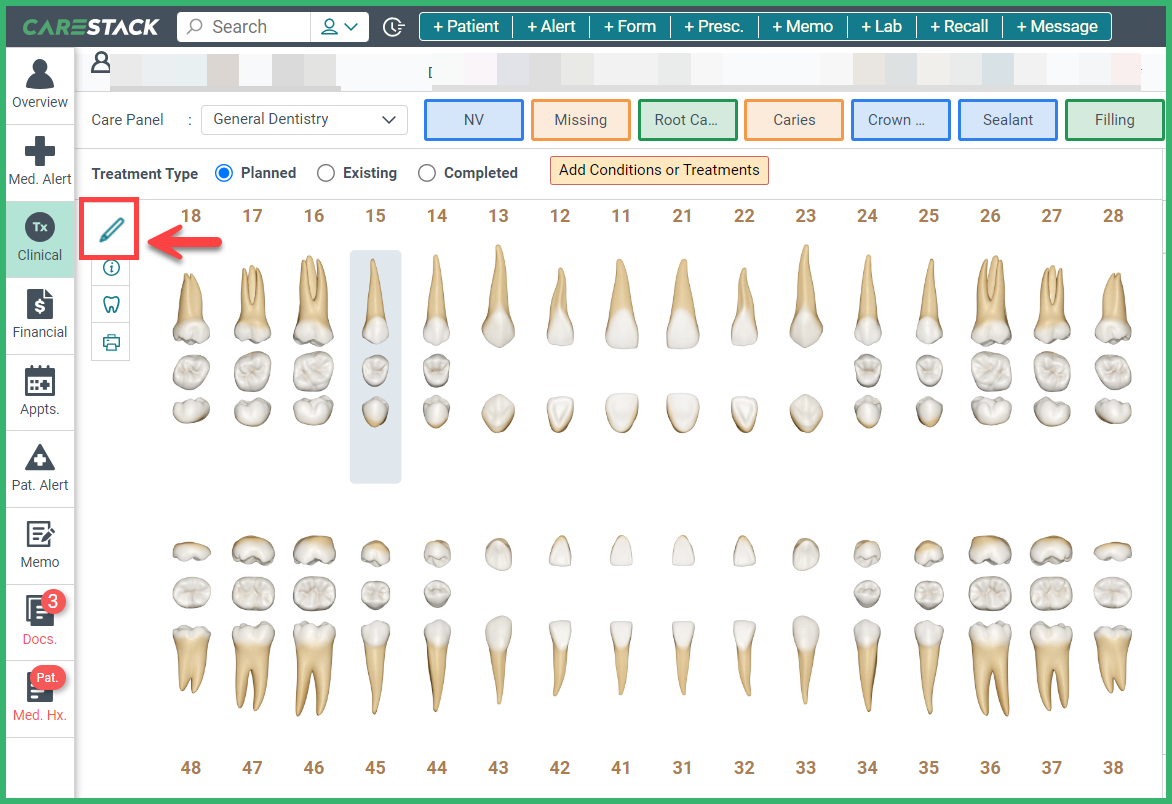Click tooth number 32 label
Image resolution: width=1172 pixels, height=804 pixels.
[x=744, y=767]
